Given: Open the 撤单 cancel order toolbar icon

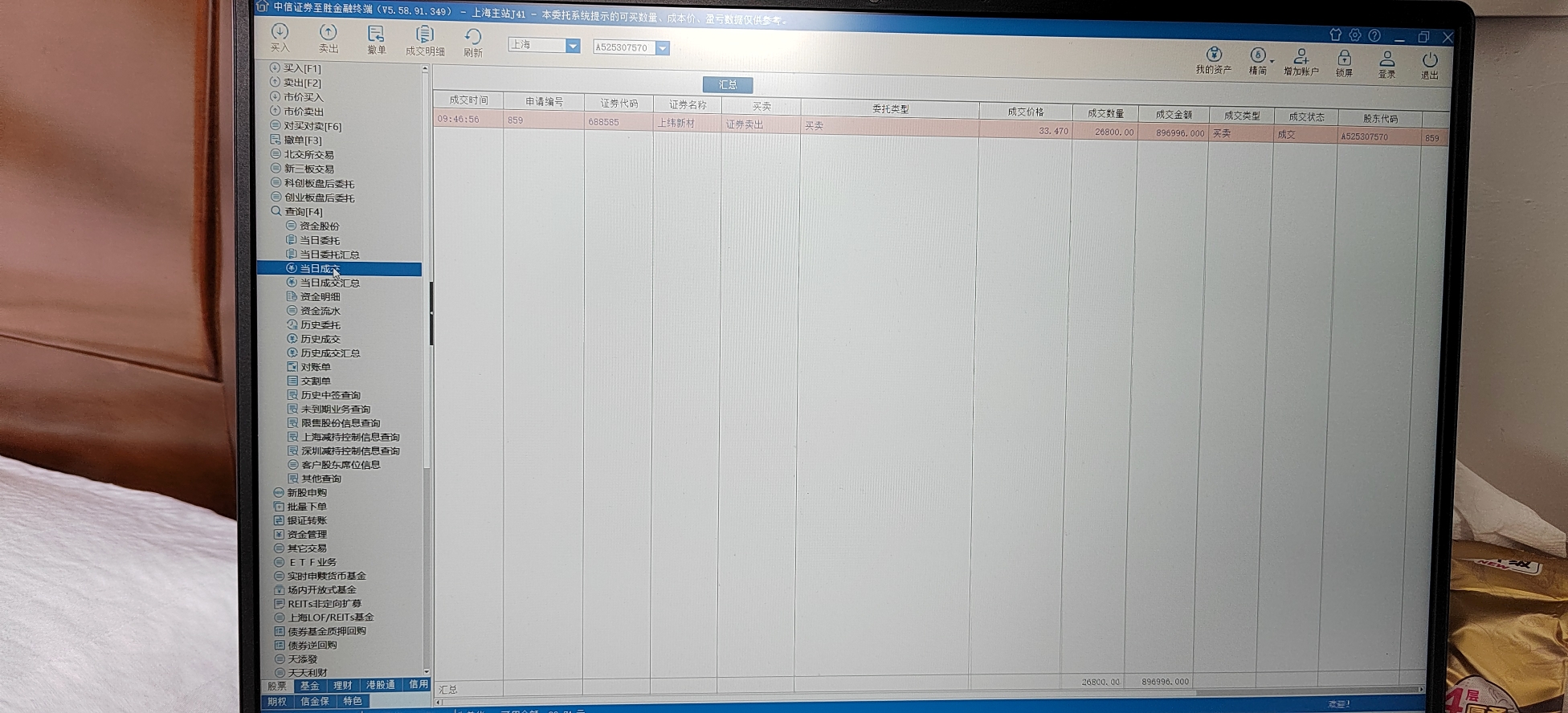Looking at the screenshot, I should coord(376,39).
